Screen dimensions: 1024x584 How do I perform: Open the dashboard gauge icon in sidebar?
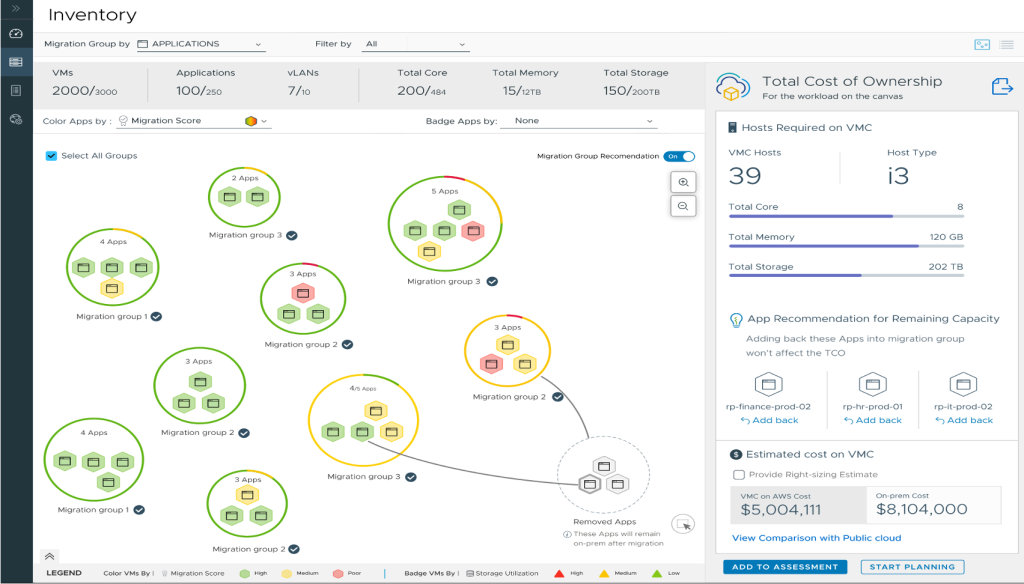(x=16, y=33)
